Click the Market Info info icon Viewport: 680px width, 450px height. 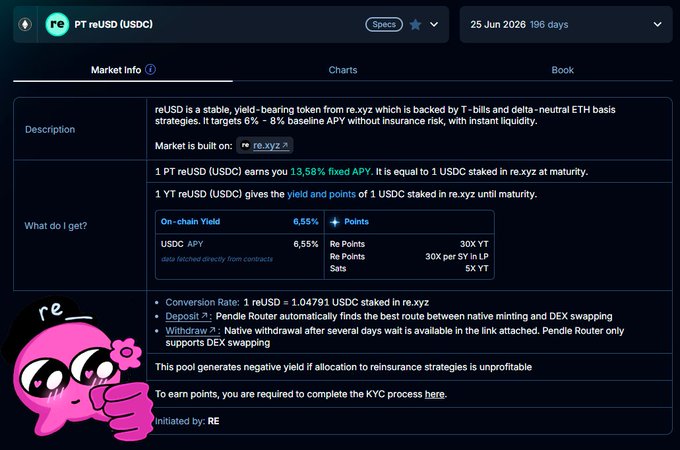[x=150, y=69]
